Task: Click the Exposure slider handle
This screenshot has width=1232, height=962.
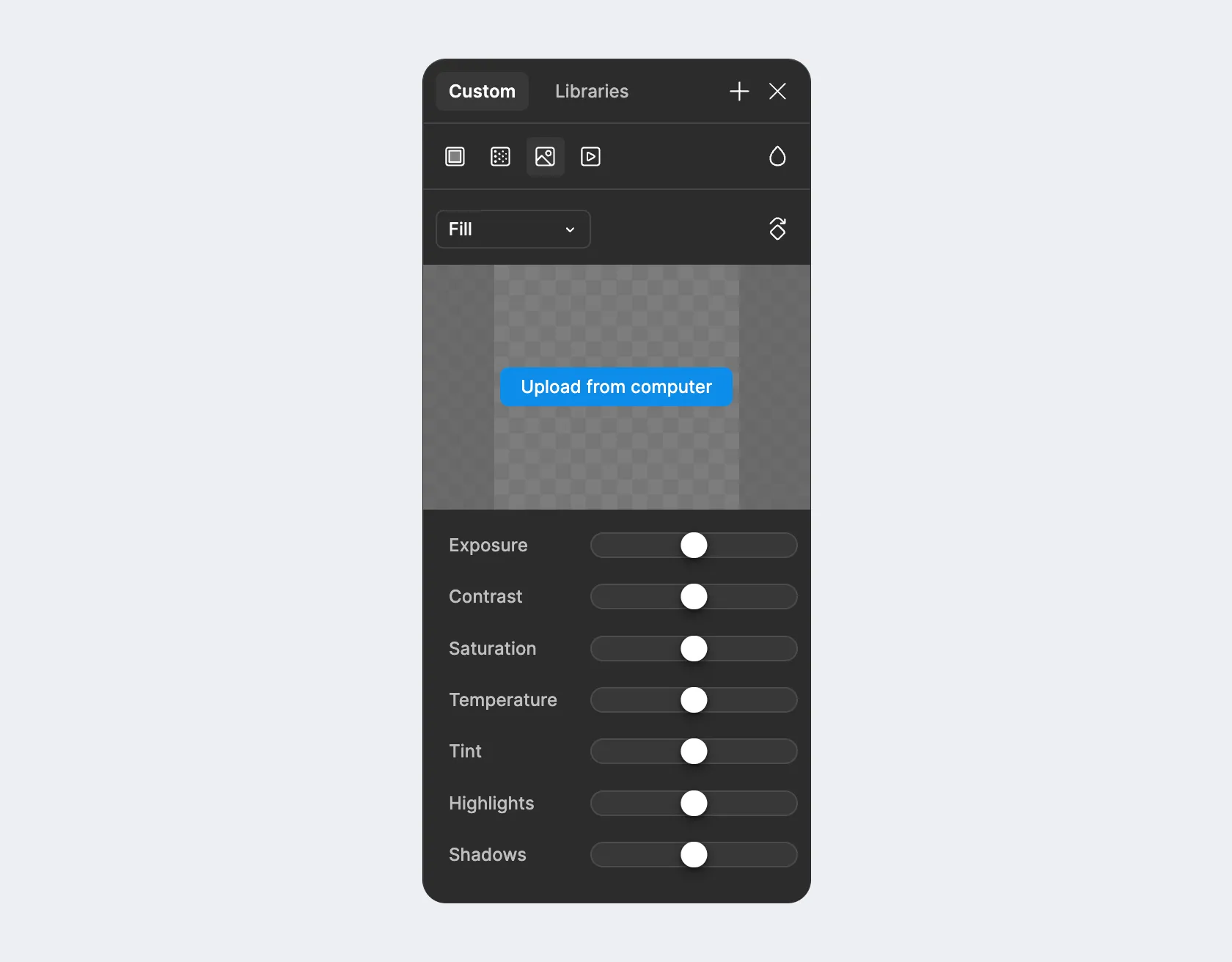Action: 694,545
